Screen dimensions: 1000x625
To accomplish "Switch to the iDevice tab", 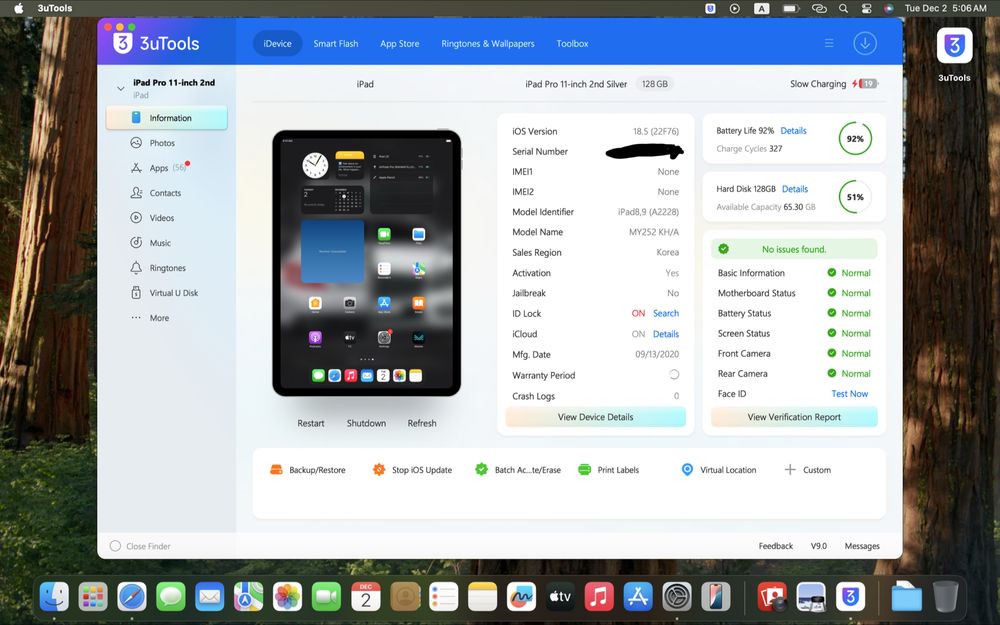I will [x=277, y=43].
